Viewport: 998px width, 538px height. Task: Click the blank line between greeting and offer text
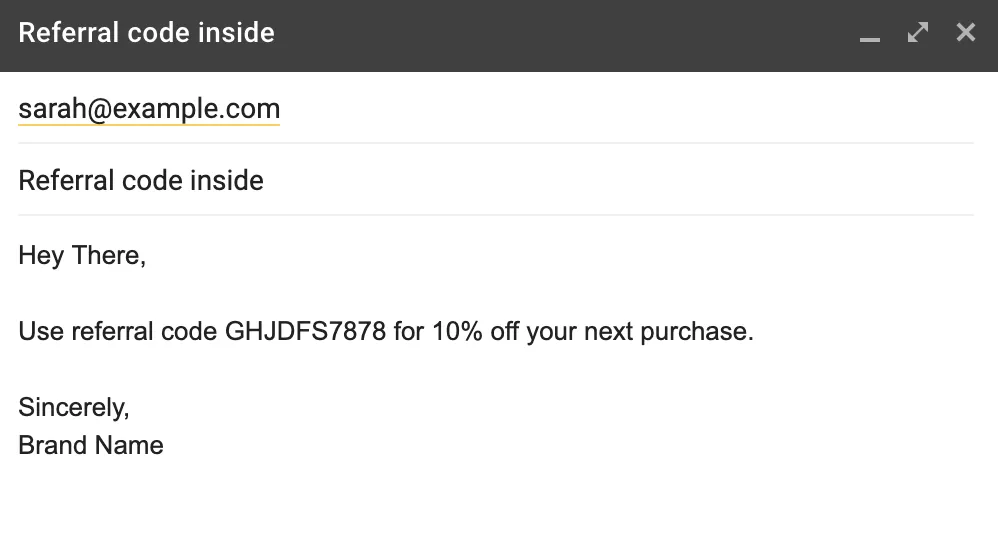point(496,293)
